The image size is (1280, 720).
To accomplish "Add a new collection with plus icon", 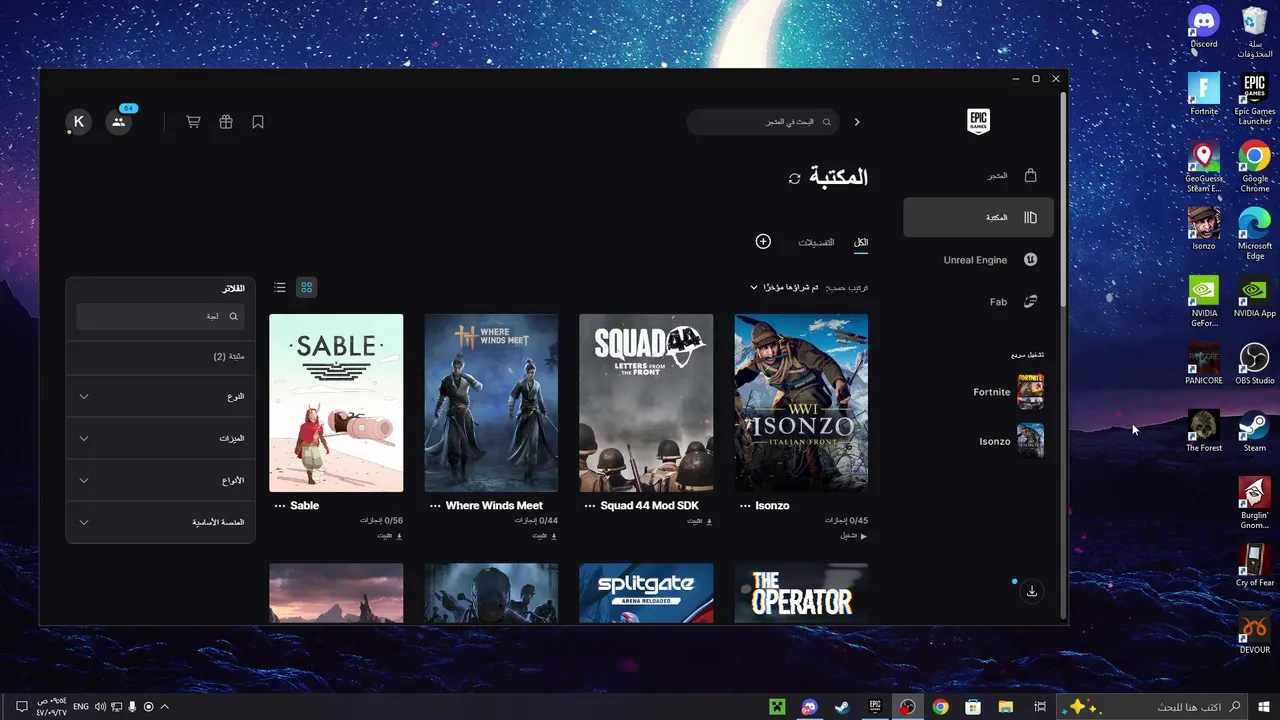I will [763, 242].
